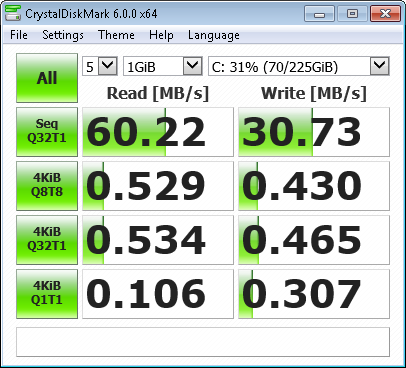This screenshot has width=406, height=368.
Task: Start the Seq Q32T1 benchmark
Action: [x=47, y=132]
